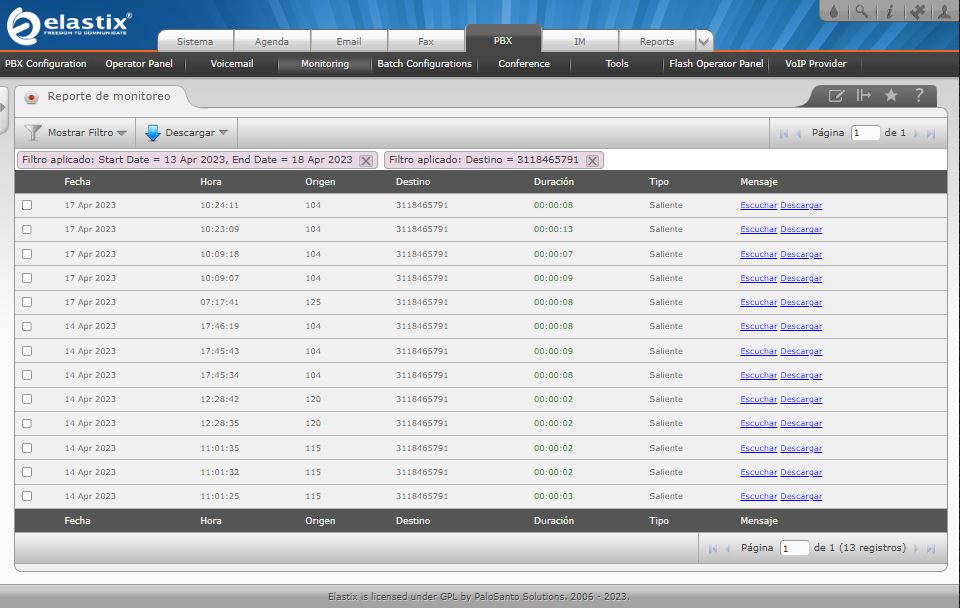
Task: Click the sticky note edit icon
Action: point(836,96)
